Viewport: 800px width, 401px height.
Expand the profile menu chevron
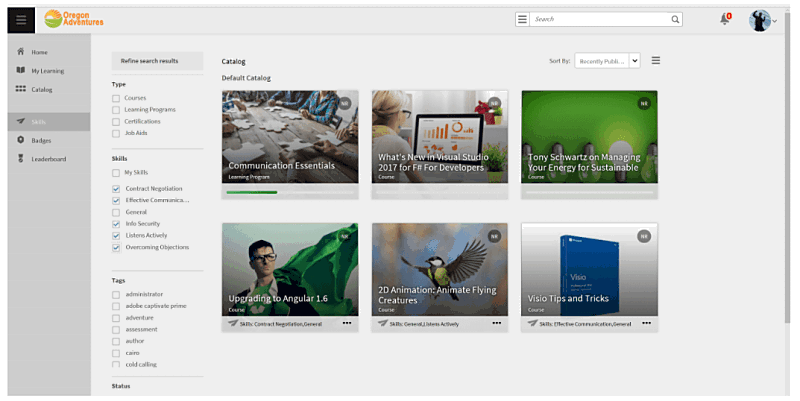[774, 21]
